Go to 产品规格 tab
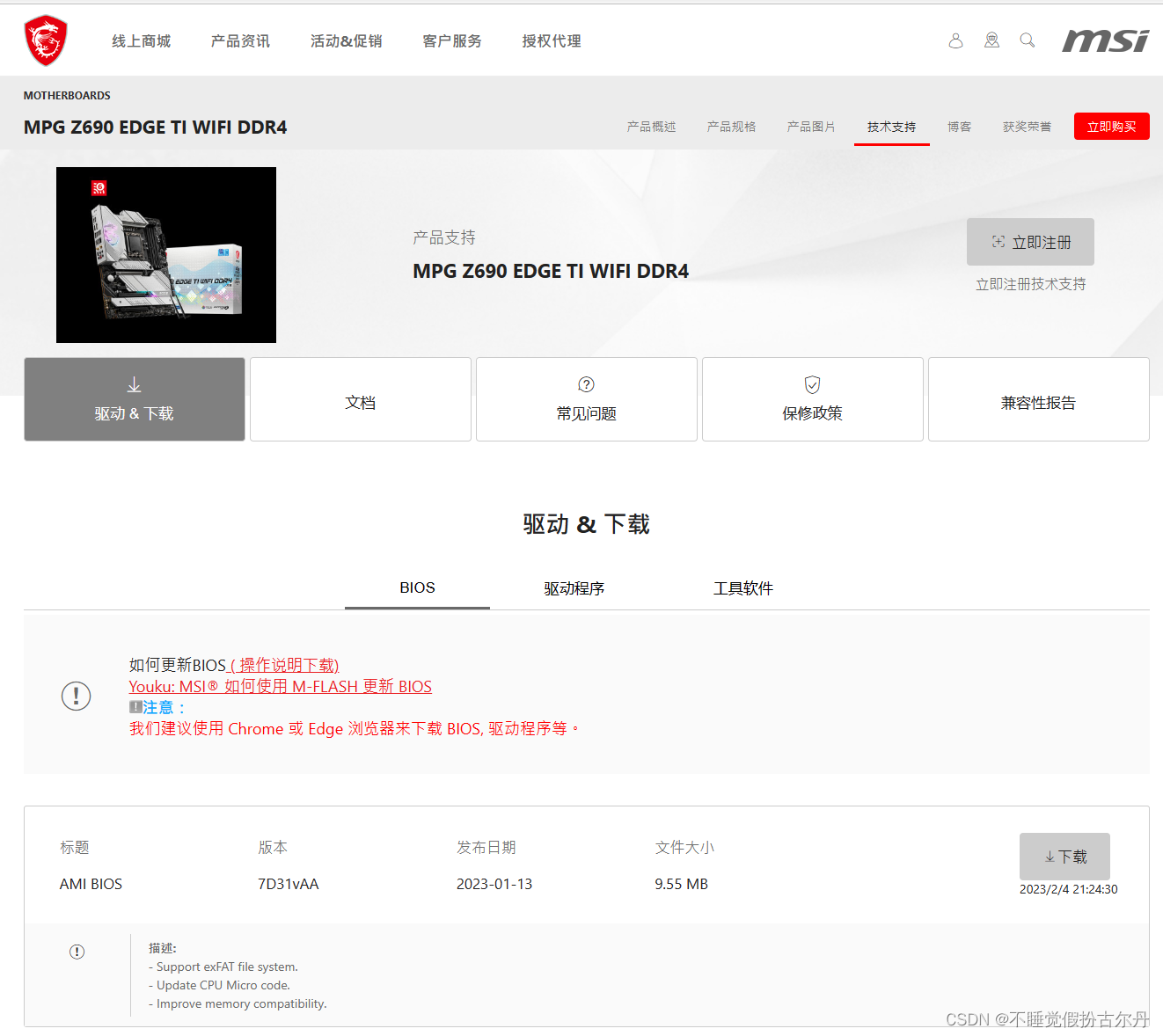This screenshot has width=1163, height=1036. (x=732, y=127)
